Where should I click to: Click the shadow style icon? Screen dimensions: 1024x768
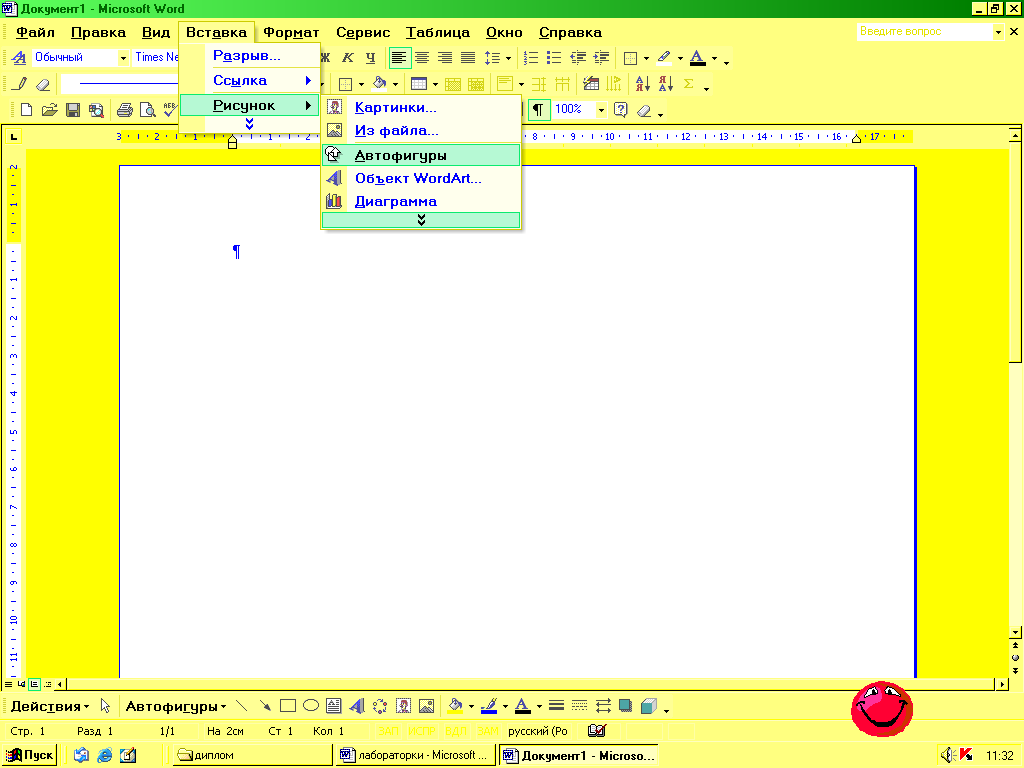[626, 706]
